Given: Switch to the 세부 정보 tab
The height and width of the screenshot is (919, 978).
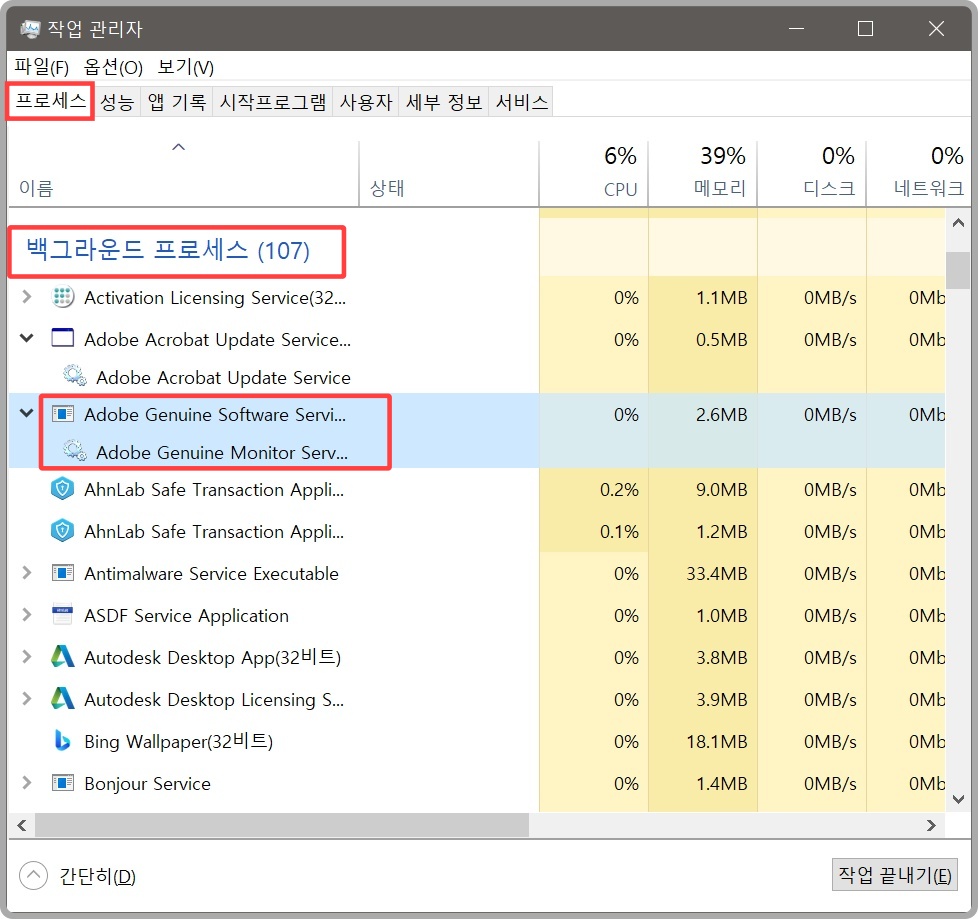Looking at the screenshot, I should [x=443, y=102].
